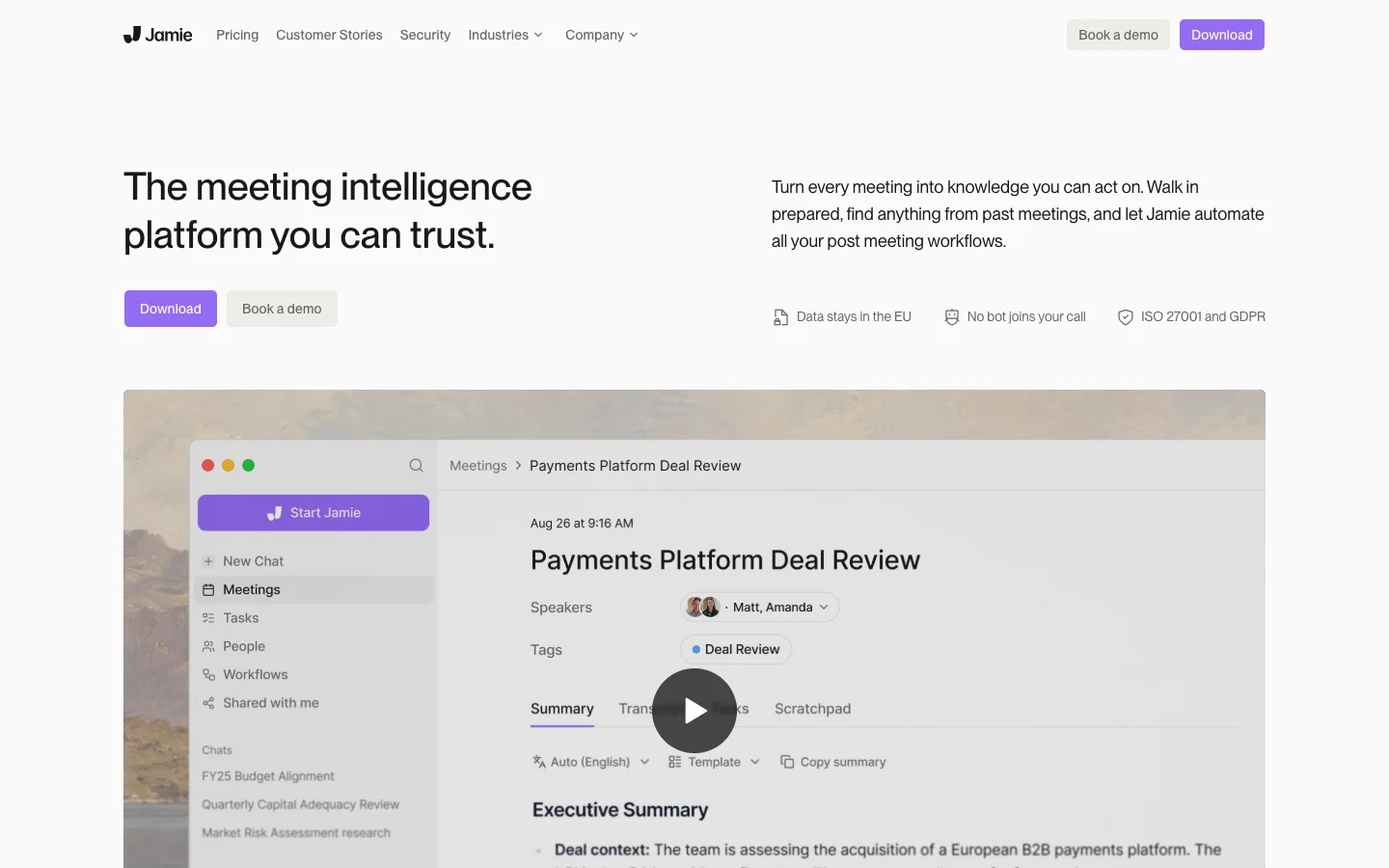Click the search magnifier icon in Jamie app
Viewport: 1389px width, 868px height.
[x=416, y=466]
